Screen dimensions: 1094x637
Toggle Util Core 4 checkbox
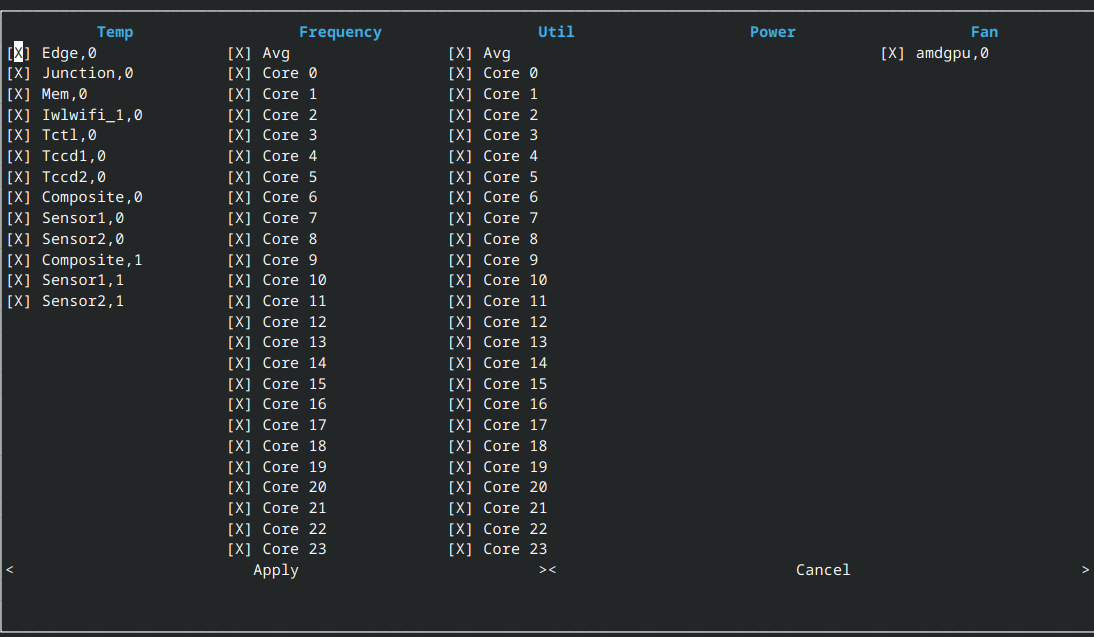point(460,156)
